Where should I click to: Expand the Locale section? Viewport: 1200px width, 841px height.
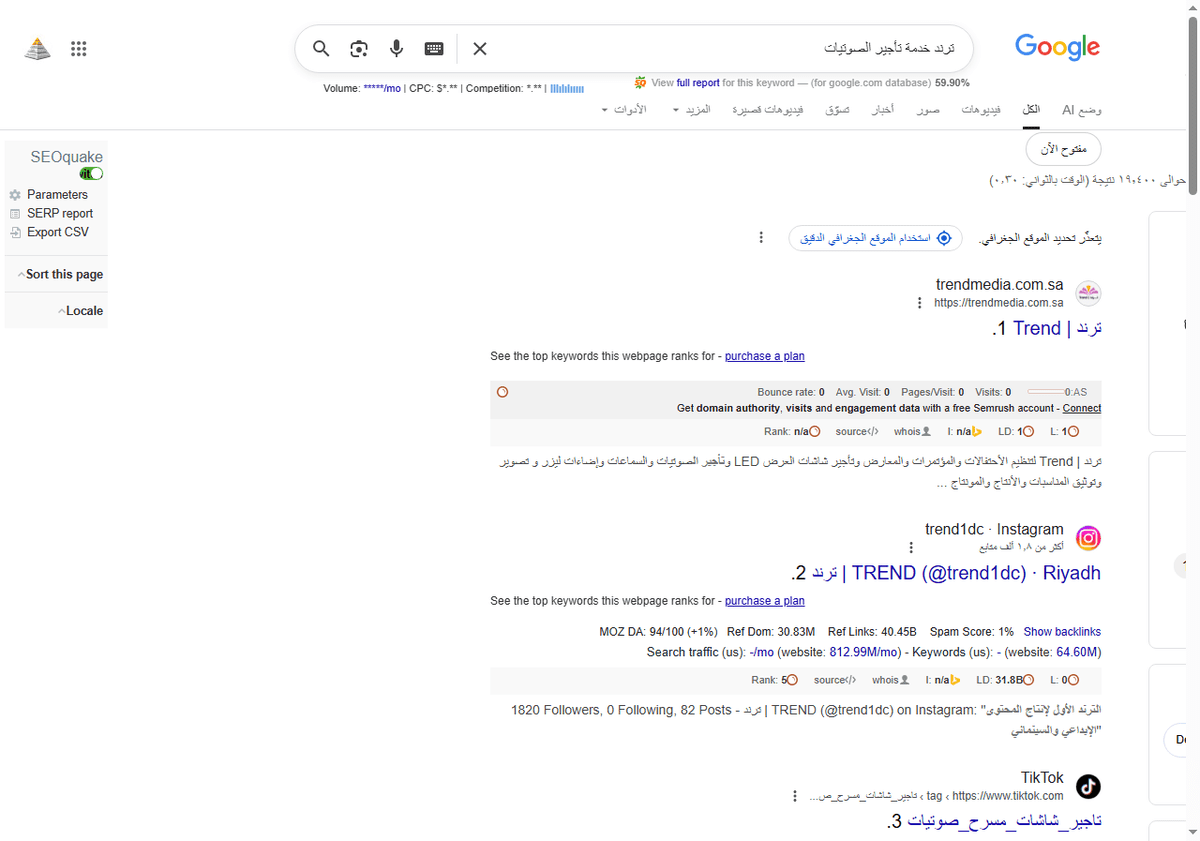point(81,311)
